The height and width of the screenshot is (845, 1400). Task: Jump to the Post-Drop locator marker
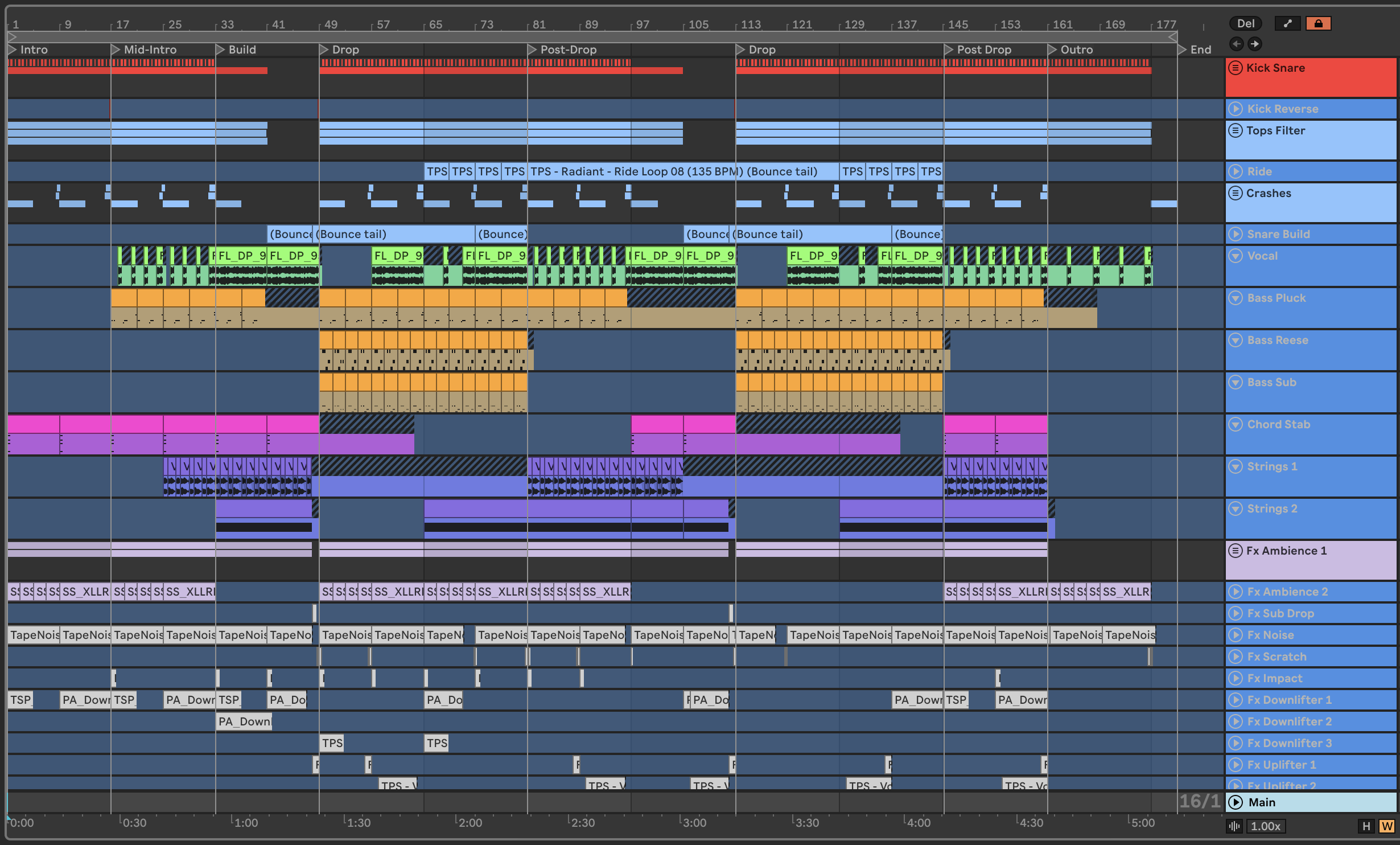point(532,50)
